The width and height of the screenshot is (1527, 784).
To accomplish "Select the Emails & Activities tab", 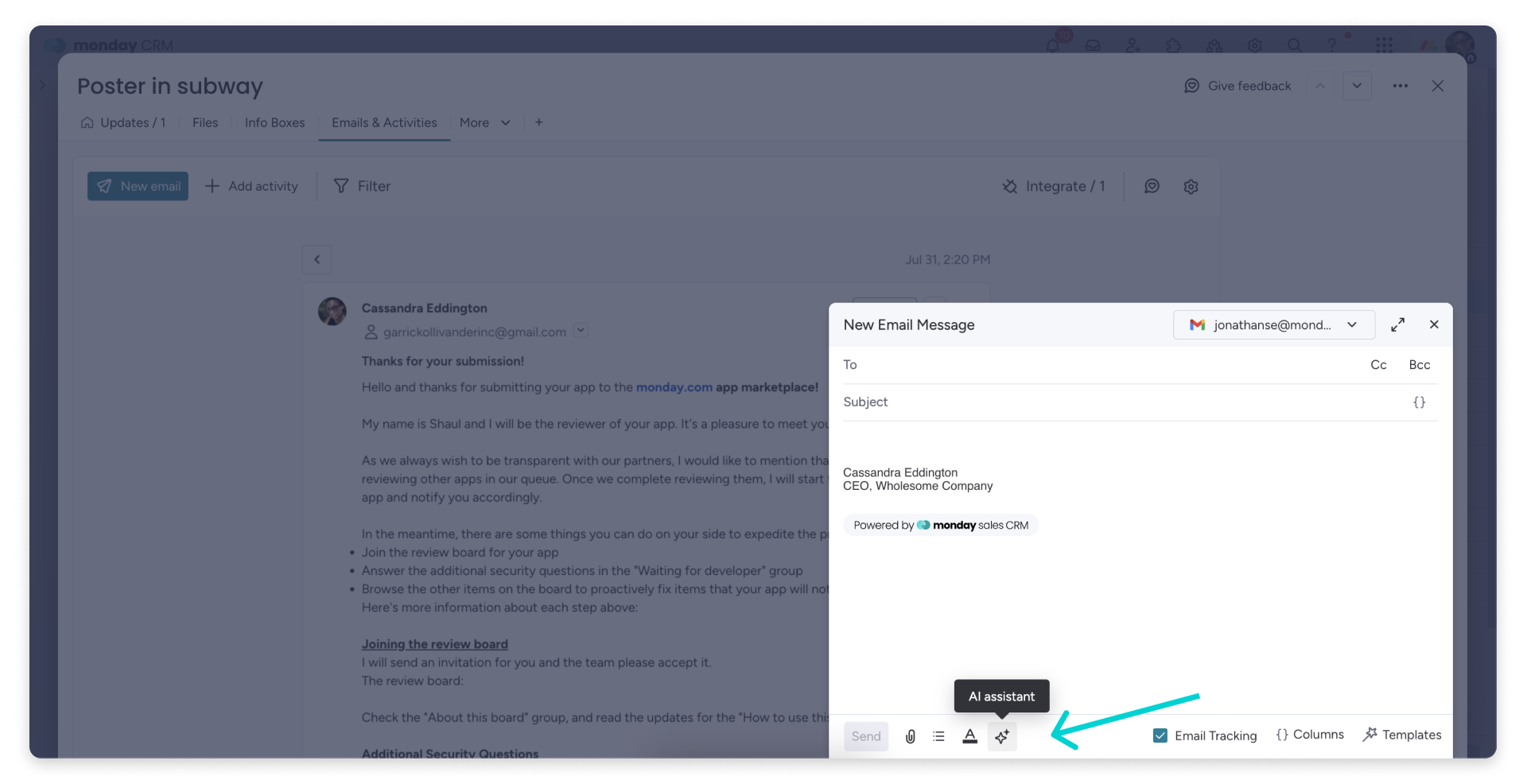I will 384,122.
